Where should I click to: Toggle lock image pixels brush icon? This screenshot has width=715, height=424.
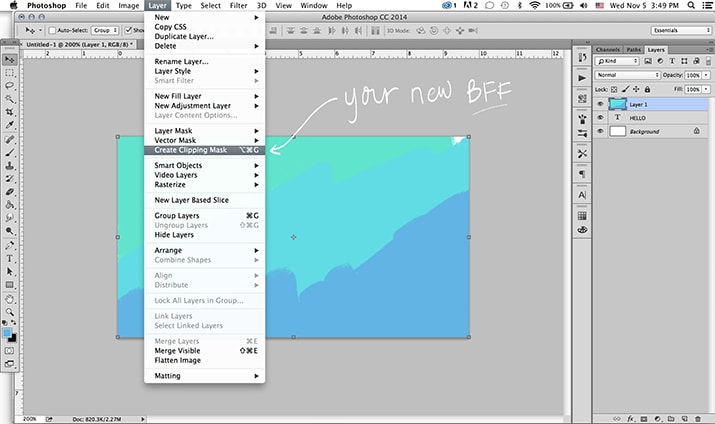pyautogui.click(x=625, y=89)
